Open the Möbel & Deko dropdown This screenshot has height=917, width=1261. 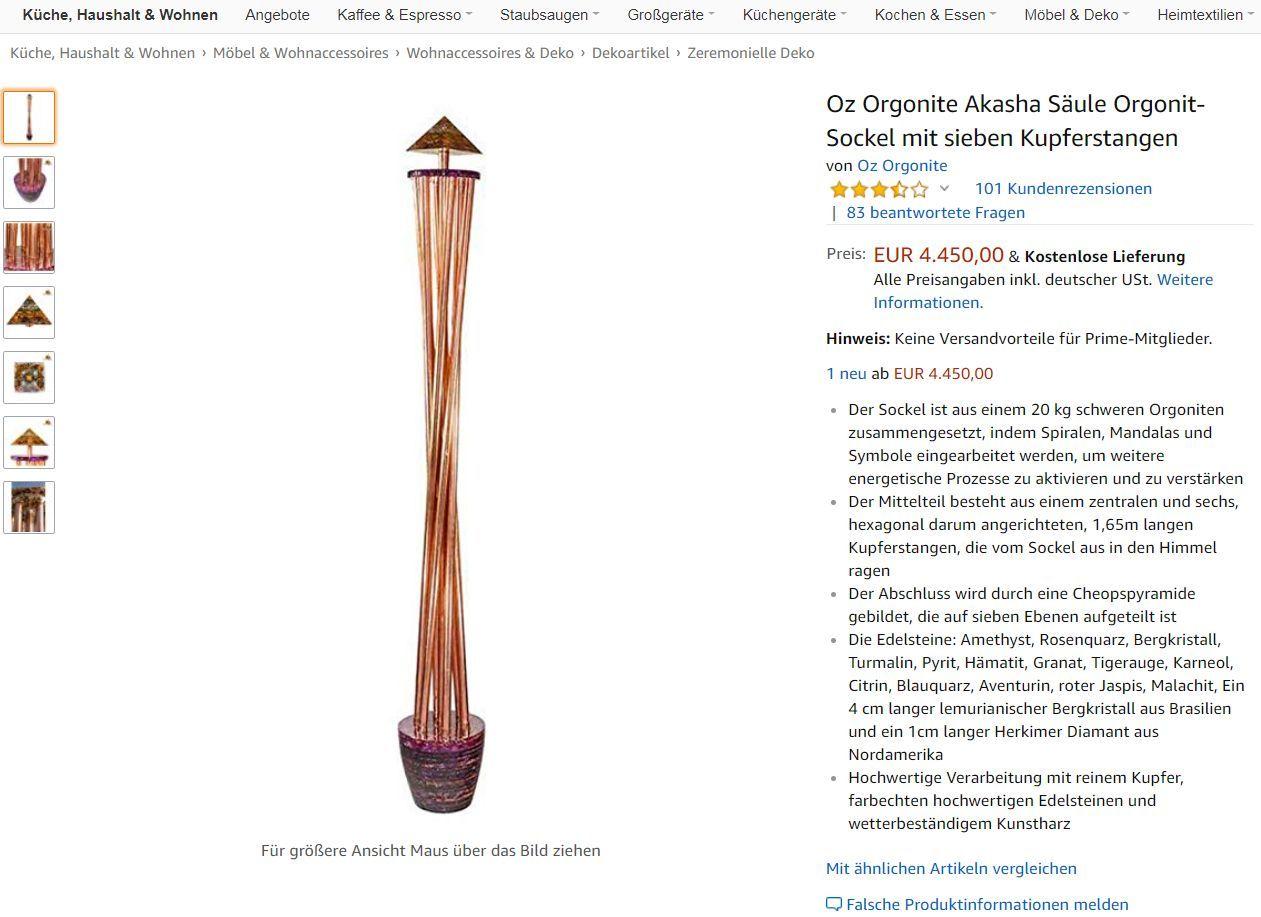pos(1076,15)
